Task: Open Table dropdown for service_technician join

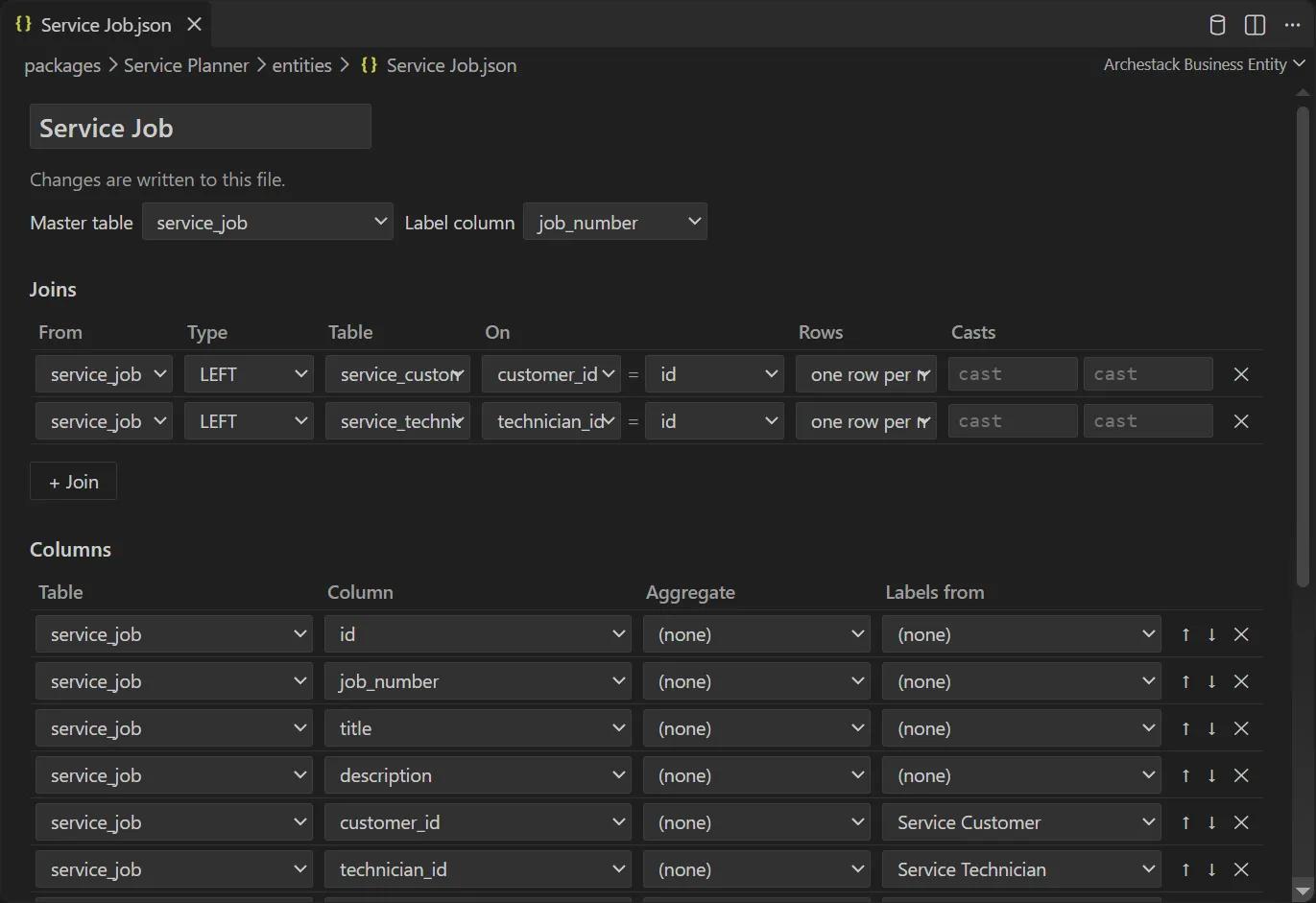Action: coord(397,421)
